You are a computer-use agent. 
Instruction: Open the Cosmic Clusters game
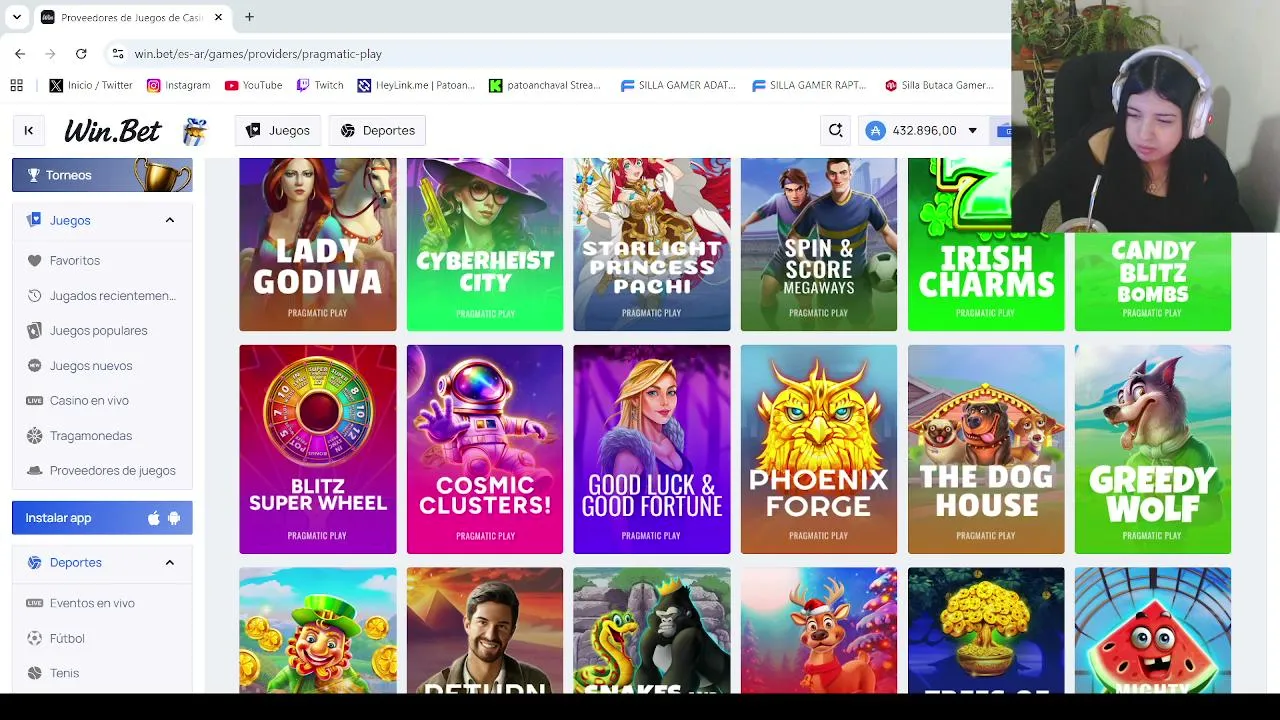[x=485, y=449]
